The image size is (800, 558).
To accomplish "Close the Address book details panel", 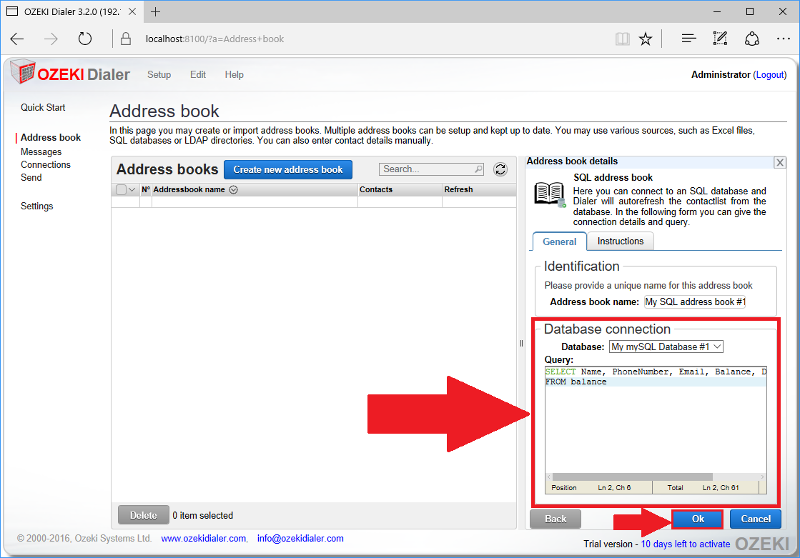I will point(780,162).
